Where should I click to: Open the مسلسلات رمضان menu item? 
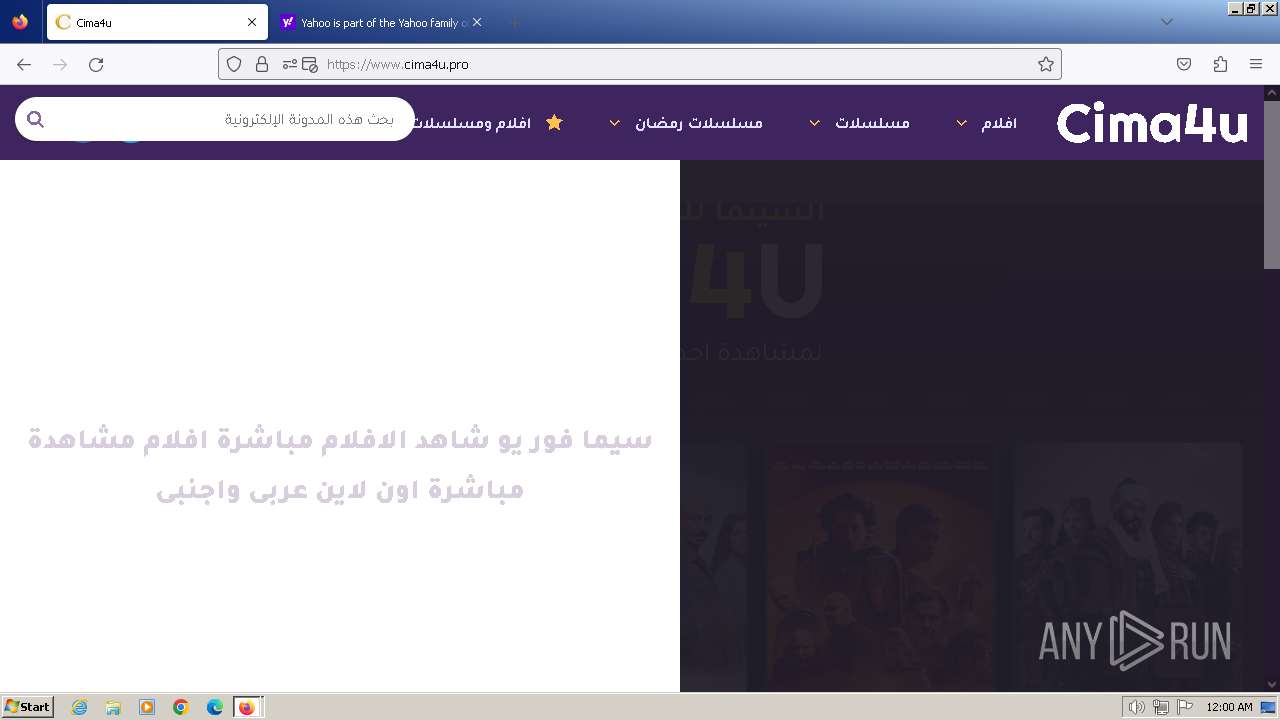(699, 123)
